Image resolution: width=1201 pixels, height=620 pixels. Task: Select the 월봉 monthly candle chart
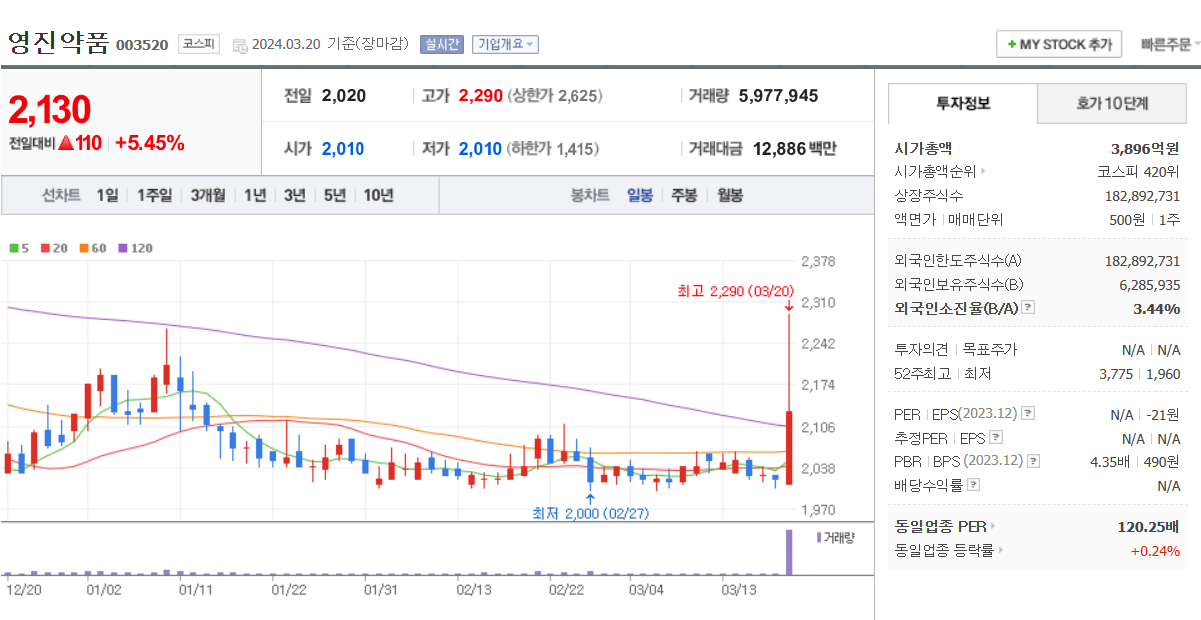pyautogui.click(x=729, y=195)
